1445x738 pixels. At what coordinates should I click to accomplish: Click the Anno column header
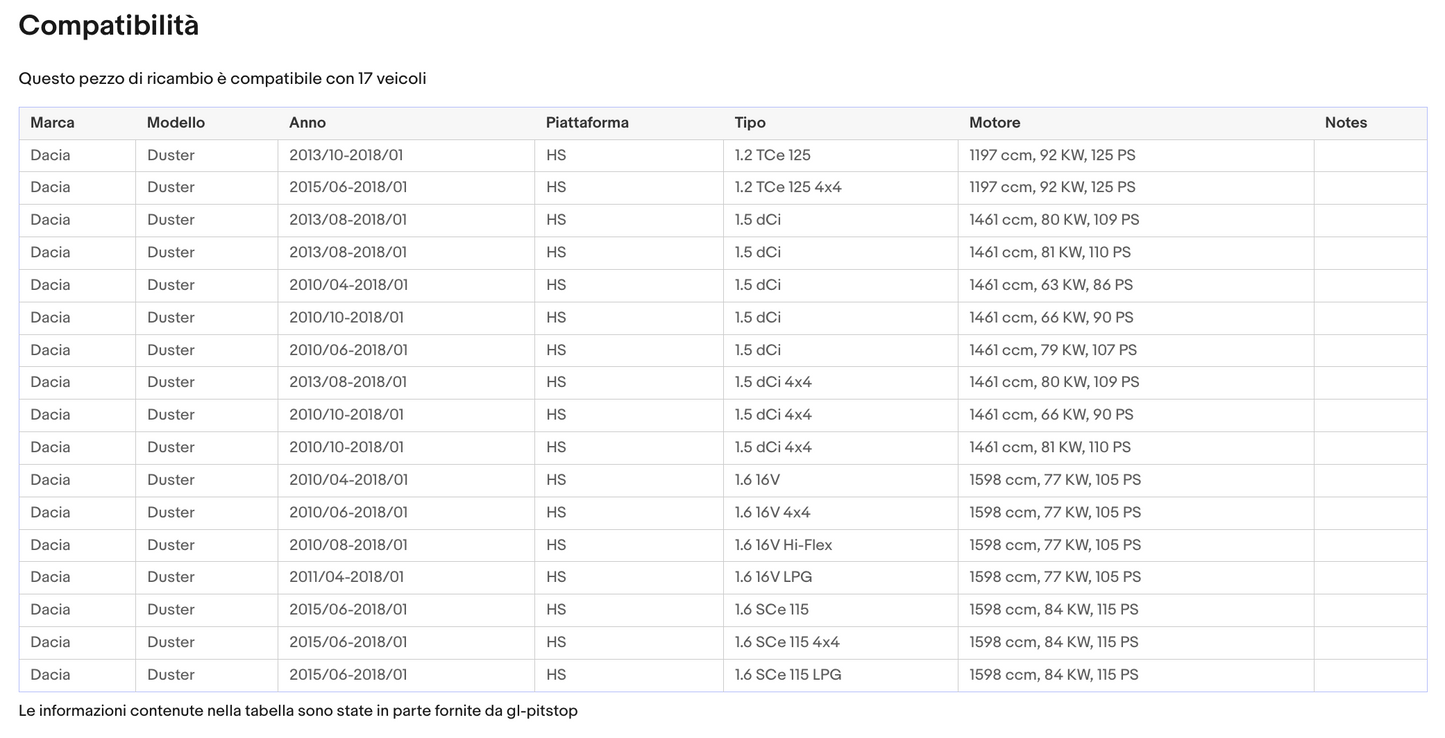406,123
